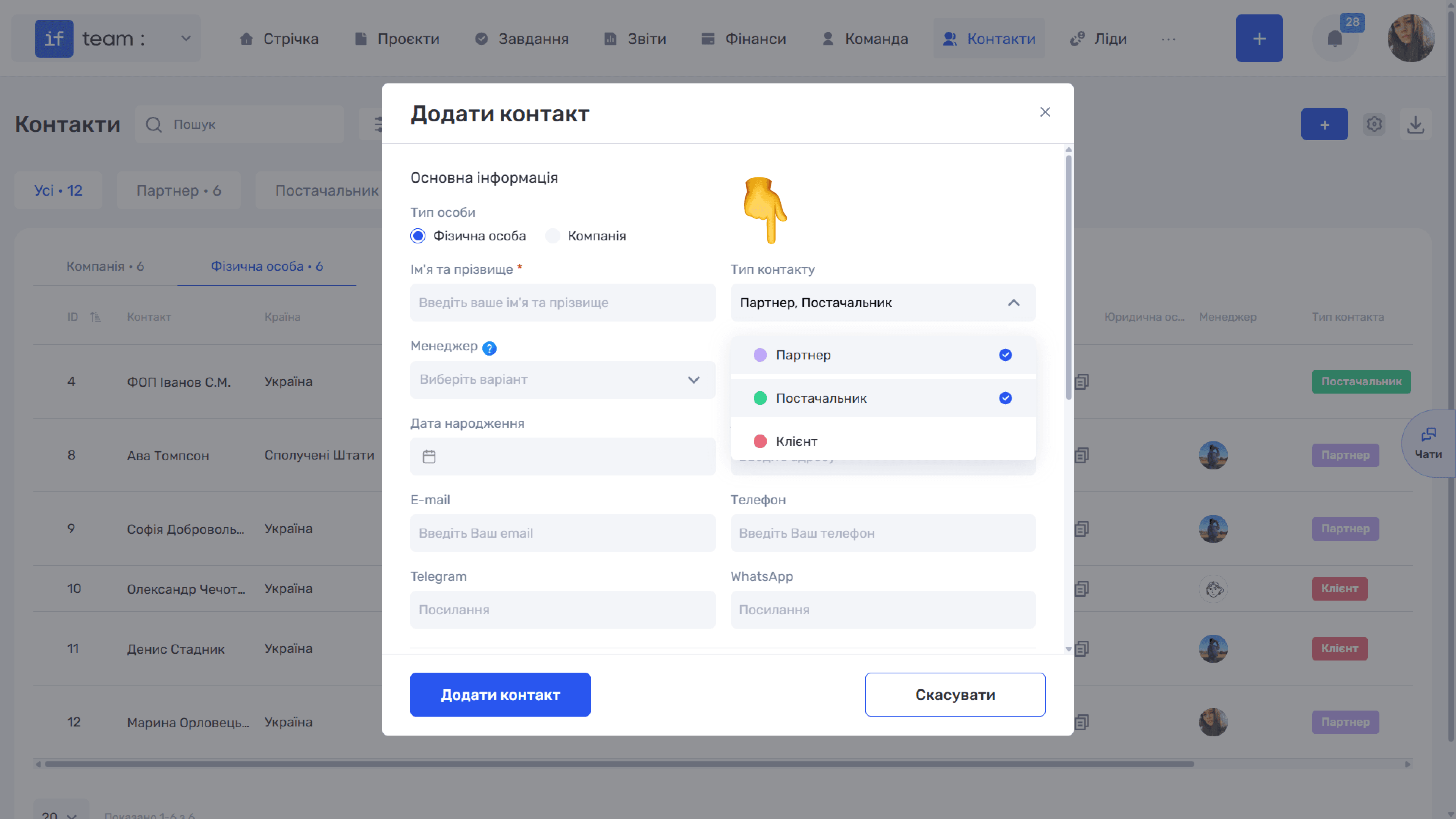Open Завдання in top navigation

[522, 38]
